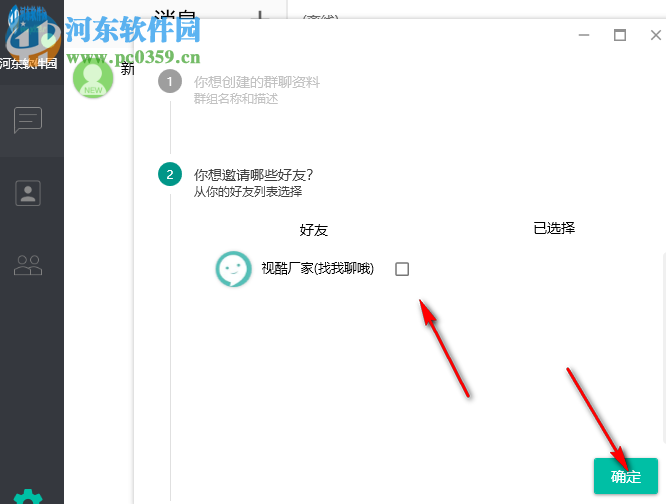Click the green NEW friend avatar
The width and height of the screenshot is (666, 504).
click(93, 79)
